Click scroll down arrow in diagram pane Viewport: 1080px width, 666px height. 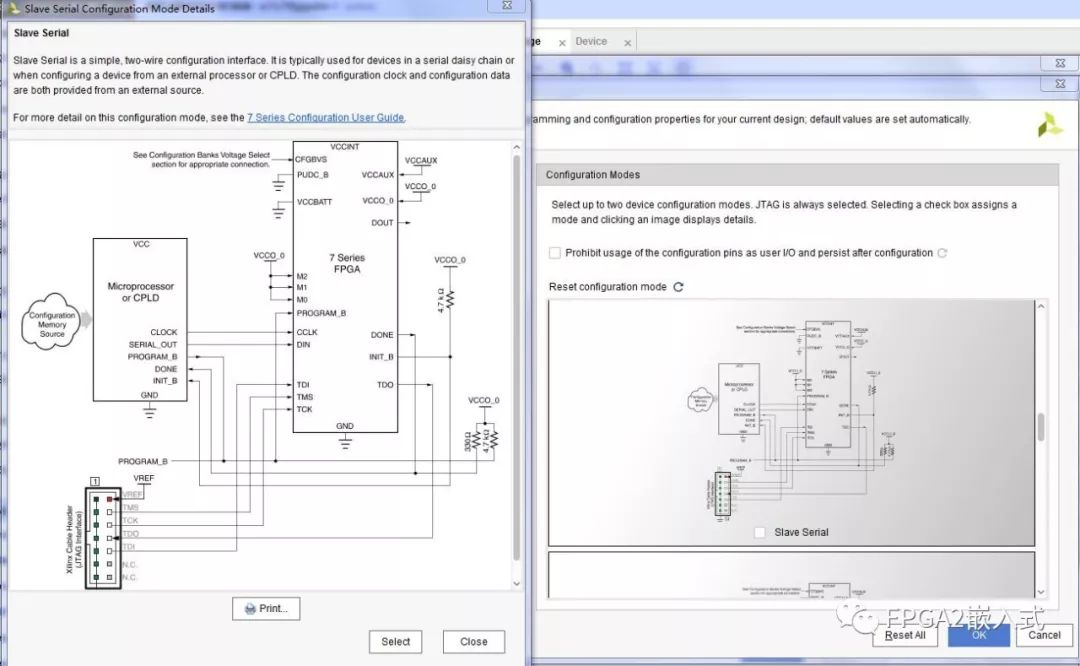click(x=517, y=584)
